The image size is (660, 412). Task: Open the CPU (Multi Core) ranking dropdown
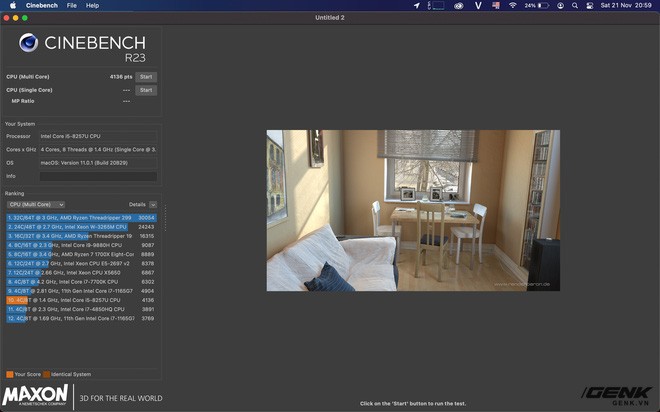36,205
